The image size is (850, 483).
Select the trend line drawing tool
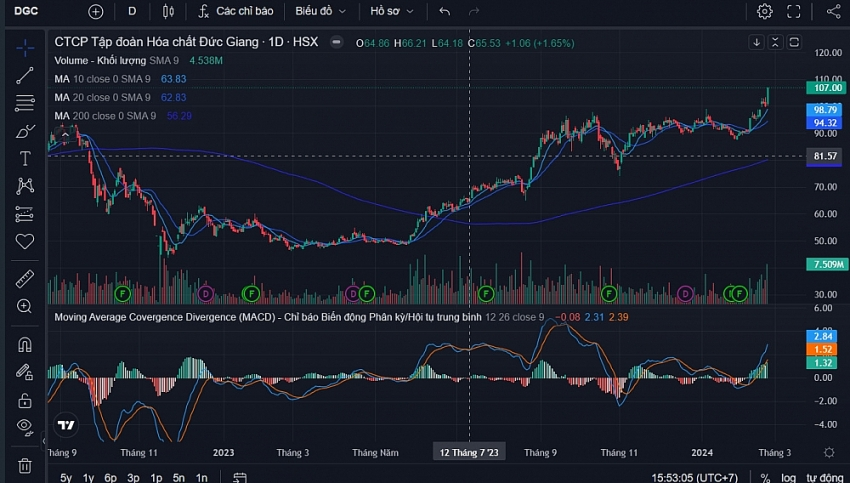click(25, 76)
